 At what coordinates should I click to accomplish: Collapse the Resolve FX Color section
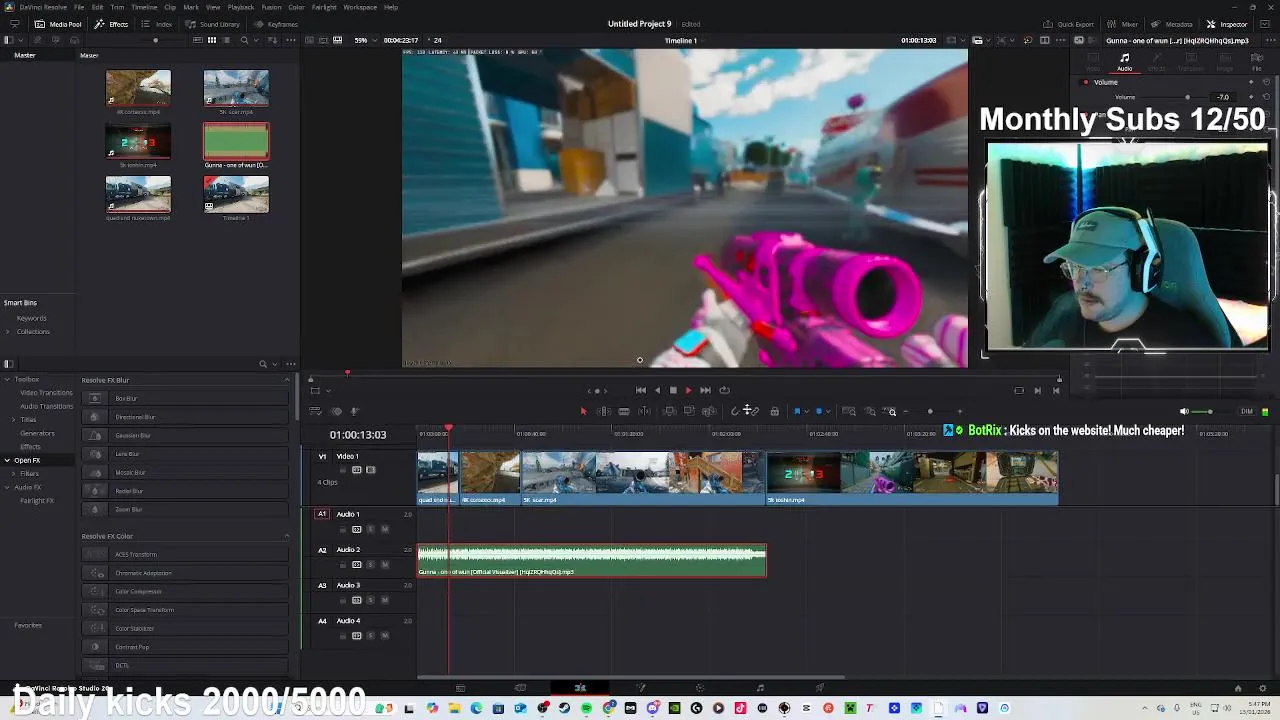287,536
